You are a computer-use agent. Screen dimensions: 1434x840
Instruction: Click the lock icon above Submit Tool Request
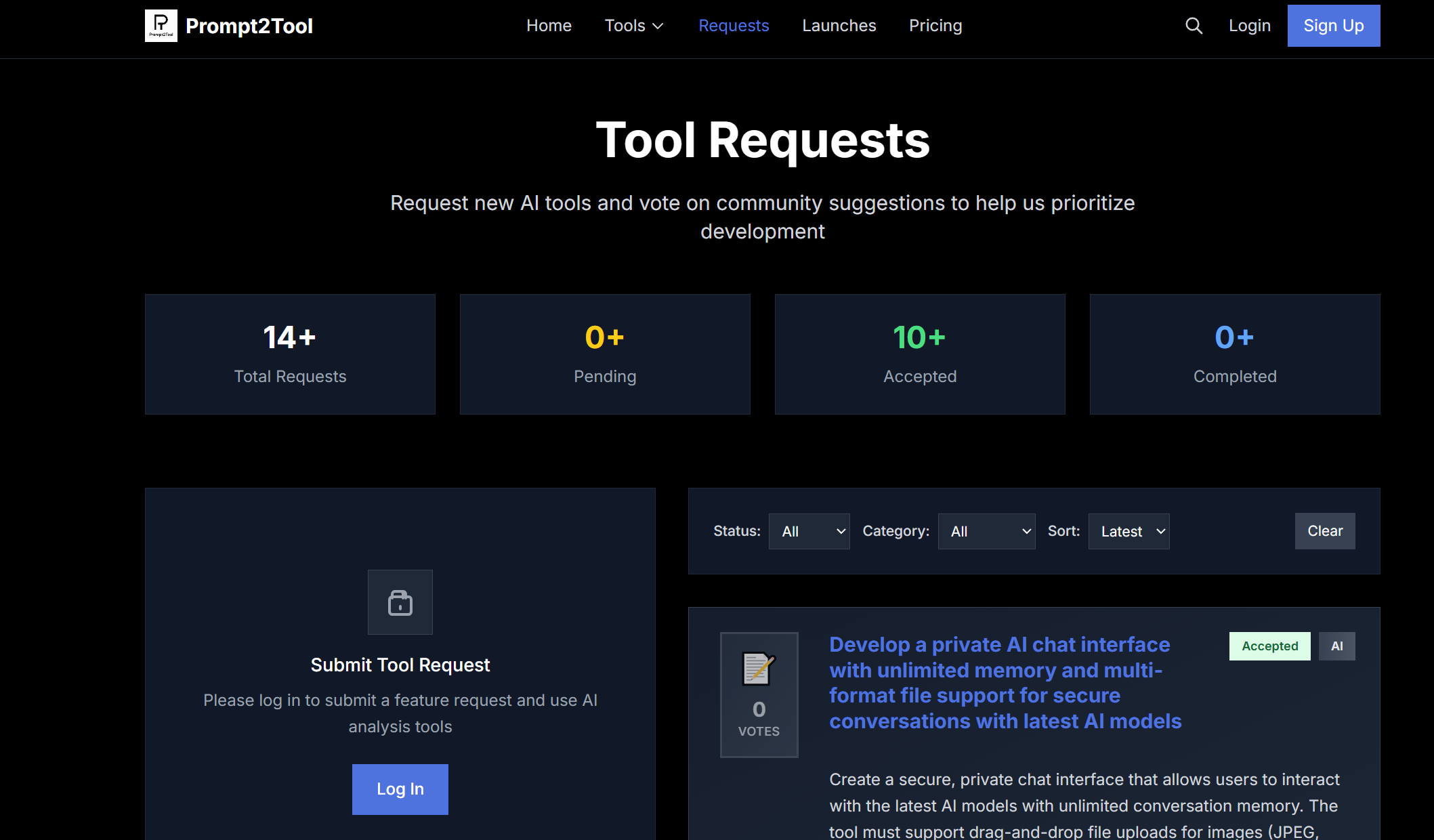(400, 602)
